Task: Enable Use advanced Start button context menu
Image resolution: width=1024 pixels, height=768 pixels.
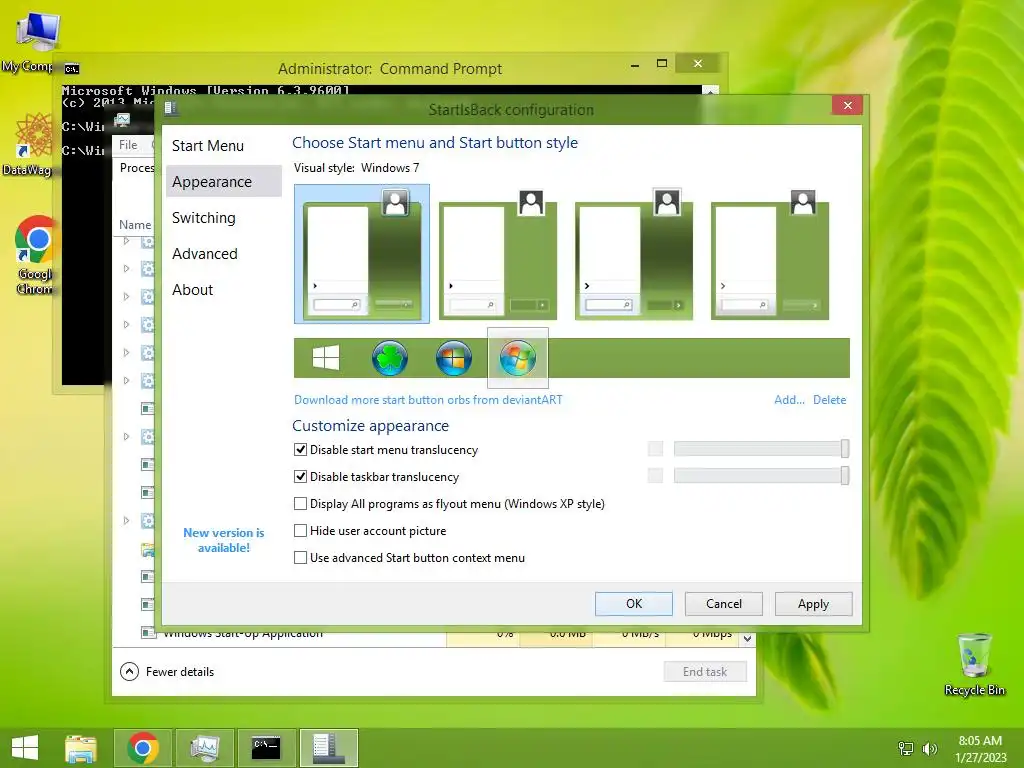Action: click(300, 558)
